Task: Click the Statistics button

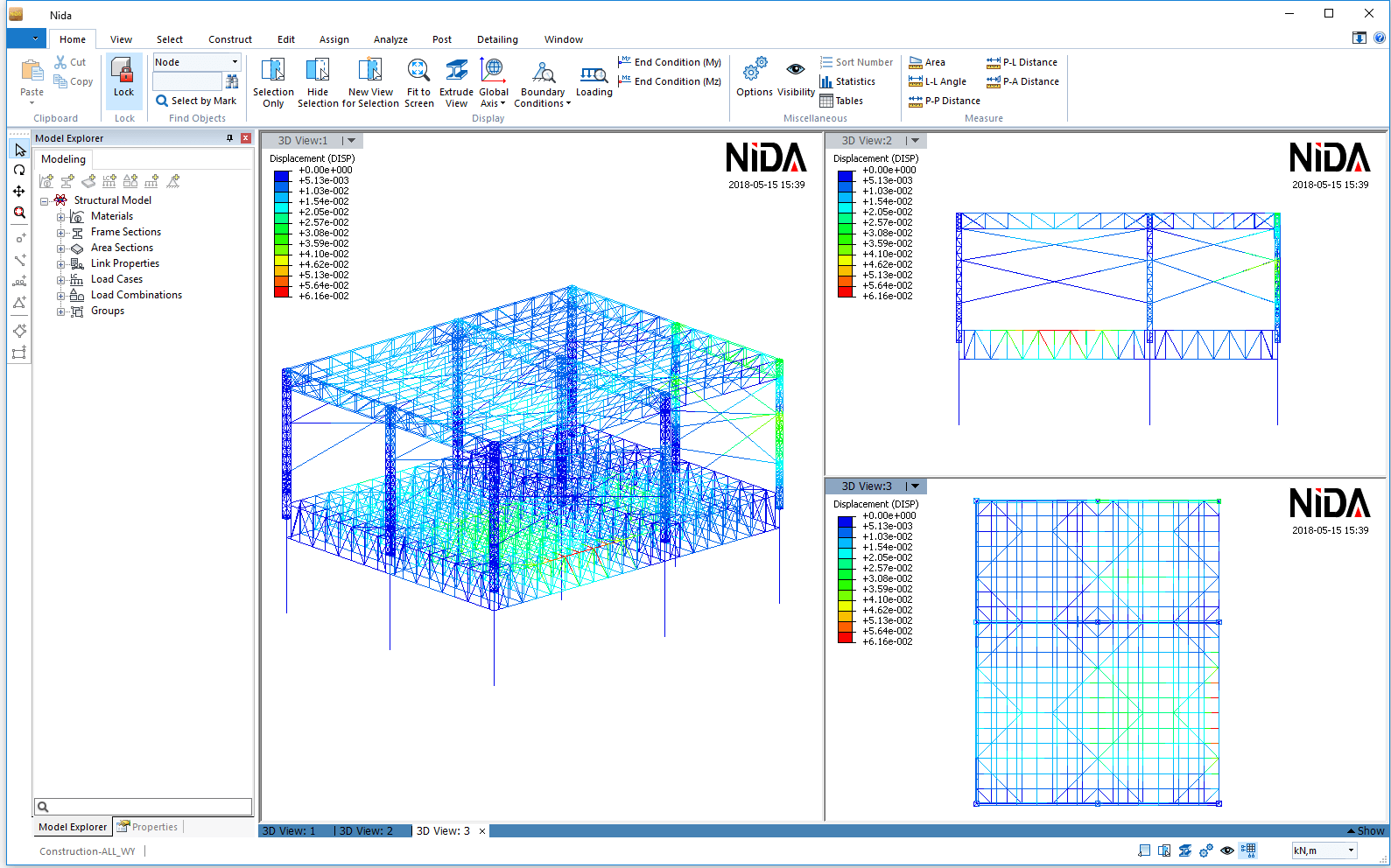Action: coord(847,81)
